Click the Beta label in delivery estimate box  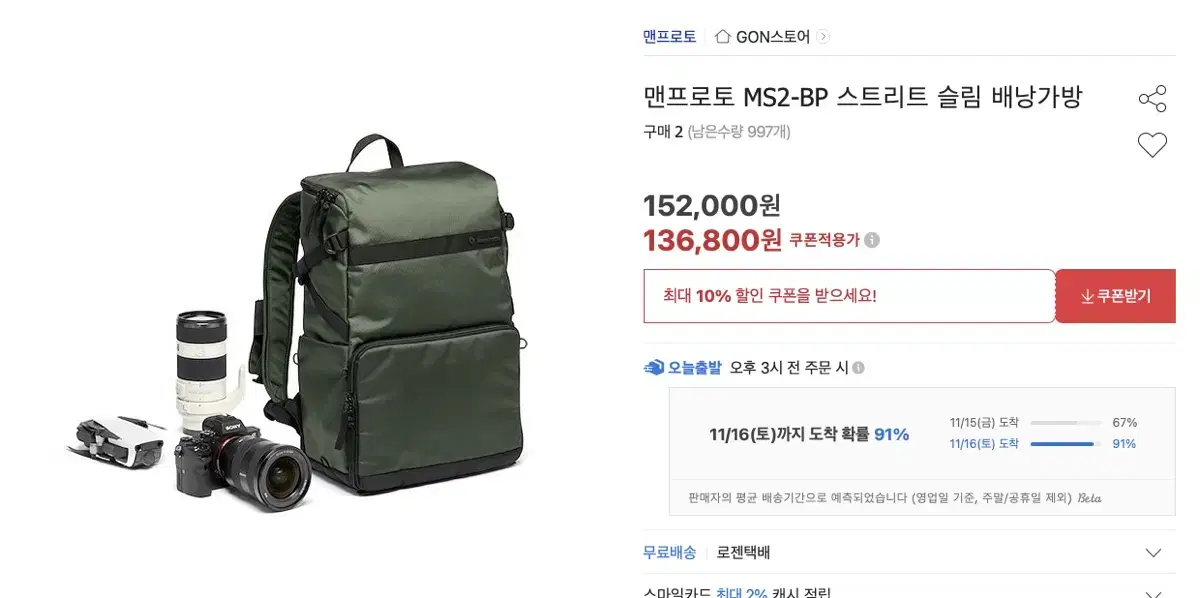[x=1090, y=497]
